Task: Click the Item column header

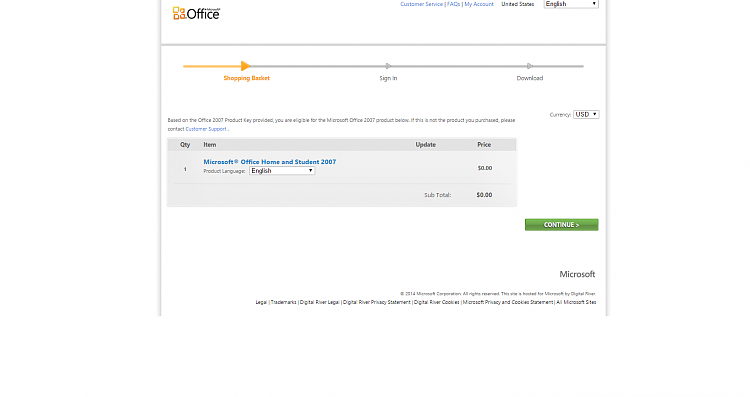Action: 210,144
